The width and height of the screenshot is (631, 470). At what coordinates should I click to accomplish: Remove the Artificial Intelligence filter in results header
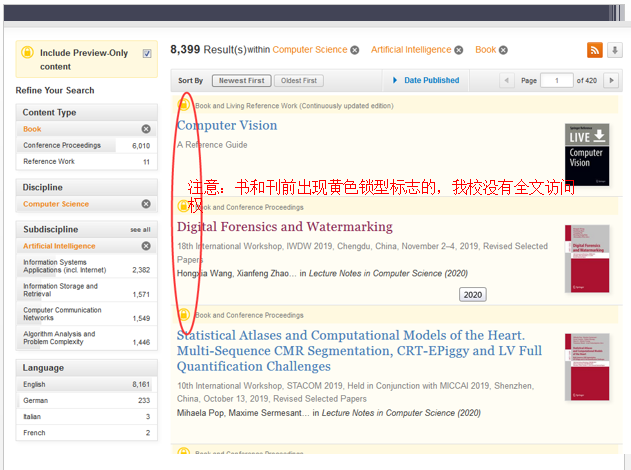click(x=459, y=50)
